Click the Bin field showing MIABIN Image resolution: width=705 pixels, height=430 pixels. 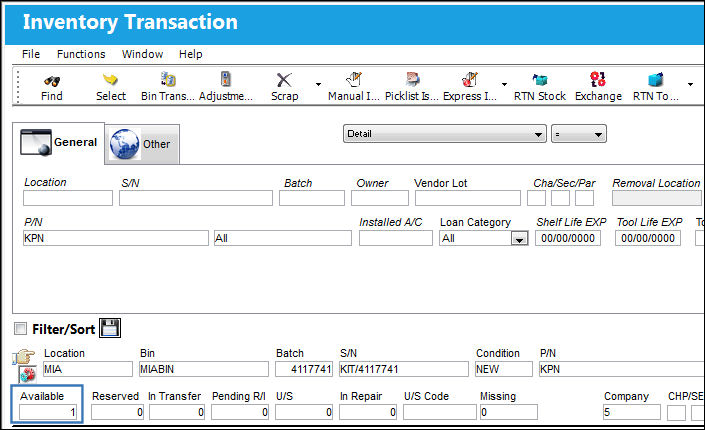[x=204, y=369]
